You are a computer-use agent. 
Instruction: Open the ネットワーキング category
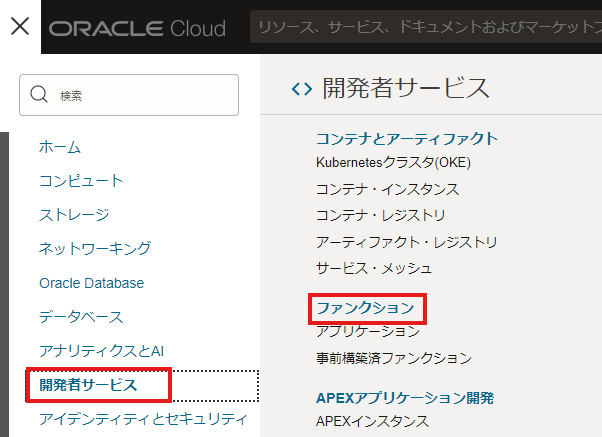95,248
